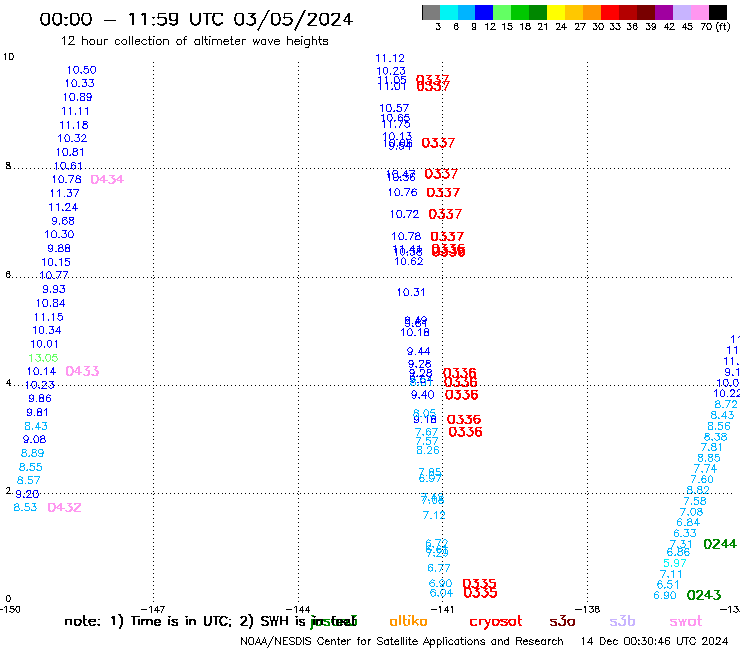
Task: Click the 11.12 value atop middle track
Action: coord(390,58)
